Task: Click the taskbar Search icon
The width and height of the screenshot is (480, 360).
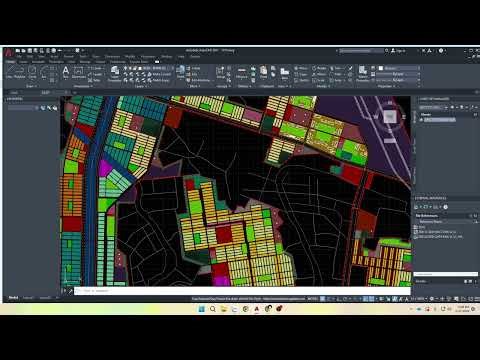Action: [213, 309]
